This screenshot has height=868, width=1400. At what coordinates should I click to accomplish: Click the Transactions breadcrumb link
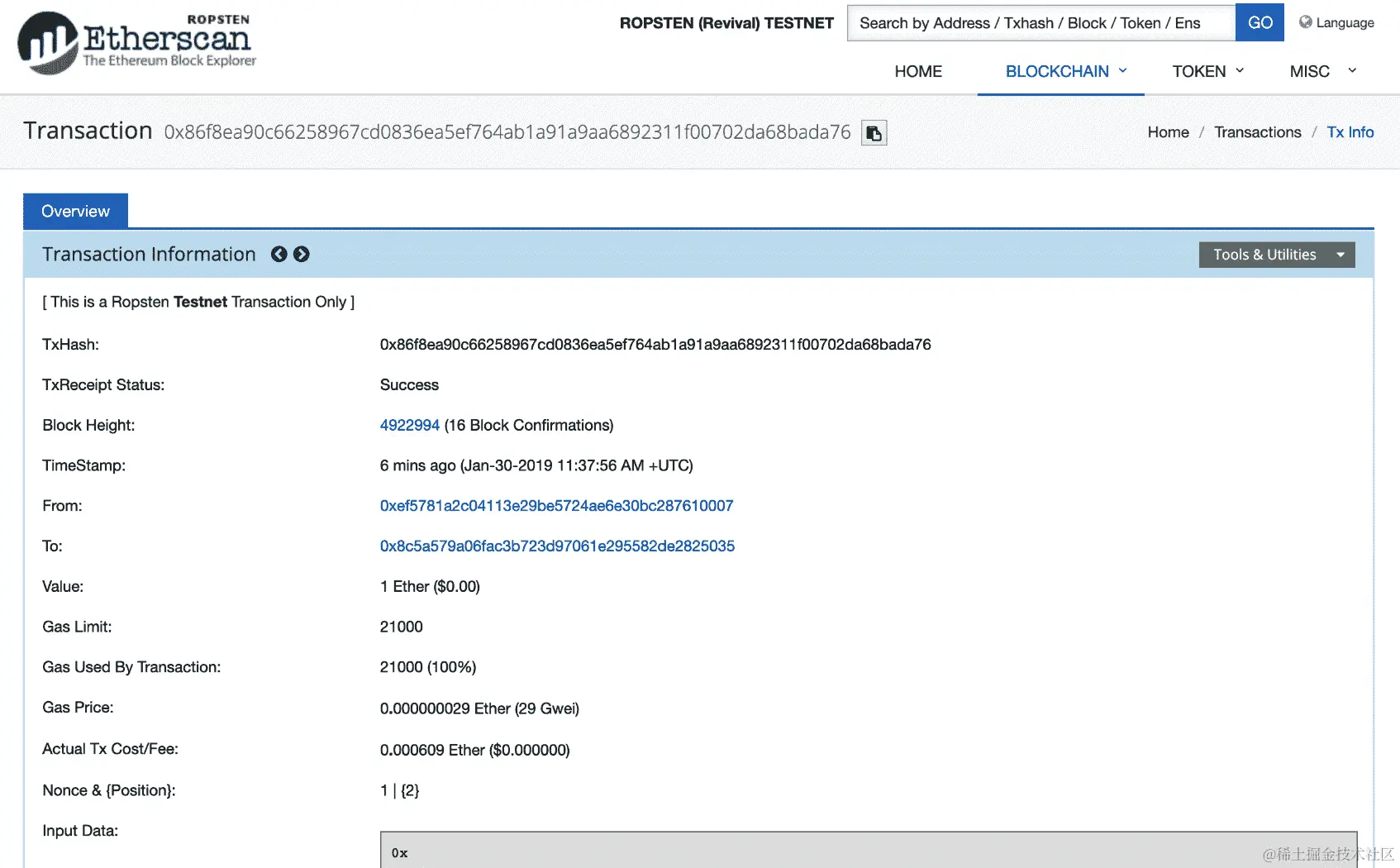[1257, 132]
